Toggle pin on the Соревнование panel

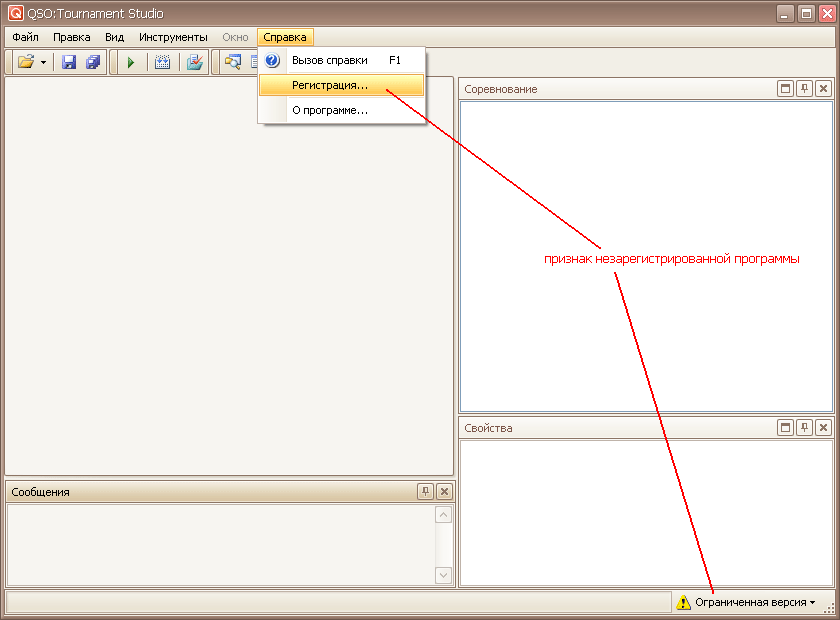pos(804,89)
